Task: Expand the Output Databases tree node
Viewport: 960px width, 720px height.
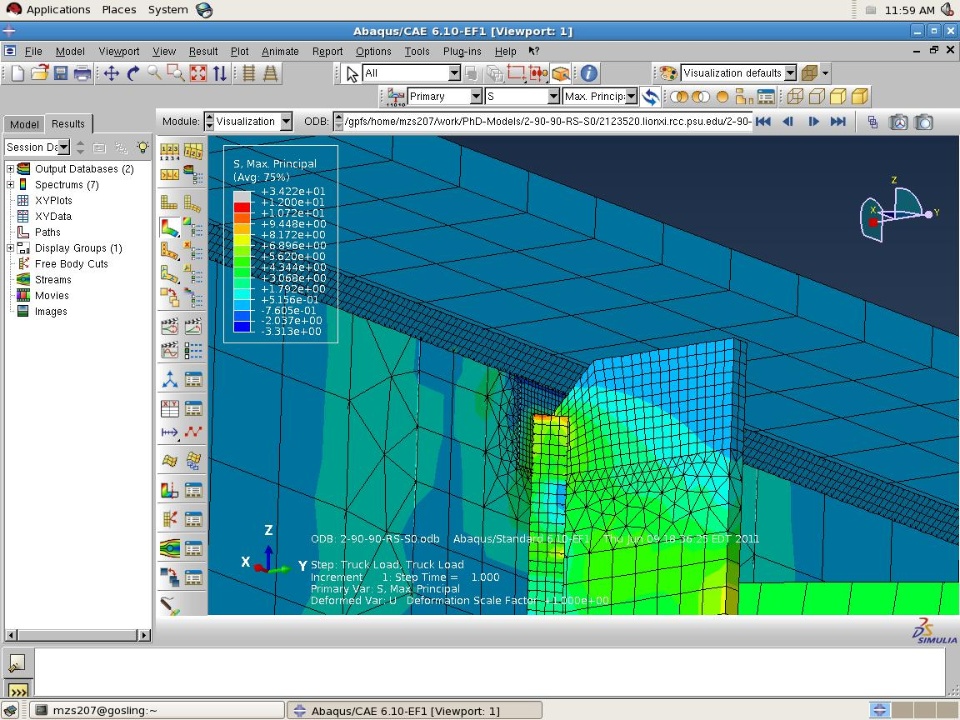Action: click(x=11, y=169)
